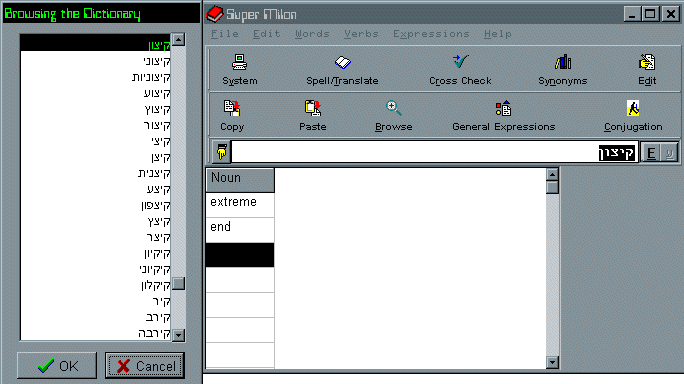Confirm selection with the OK button

pos(57,366)
